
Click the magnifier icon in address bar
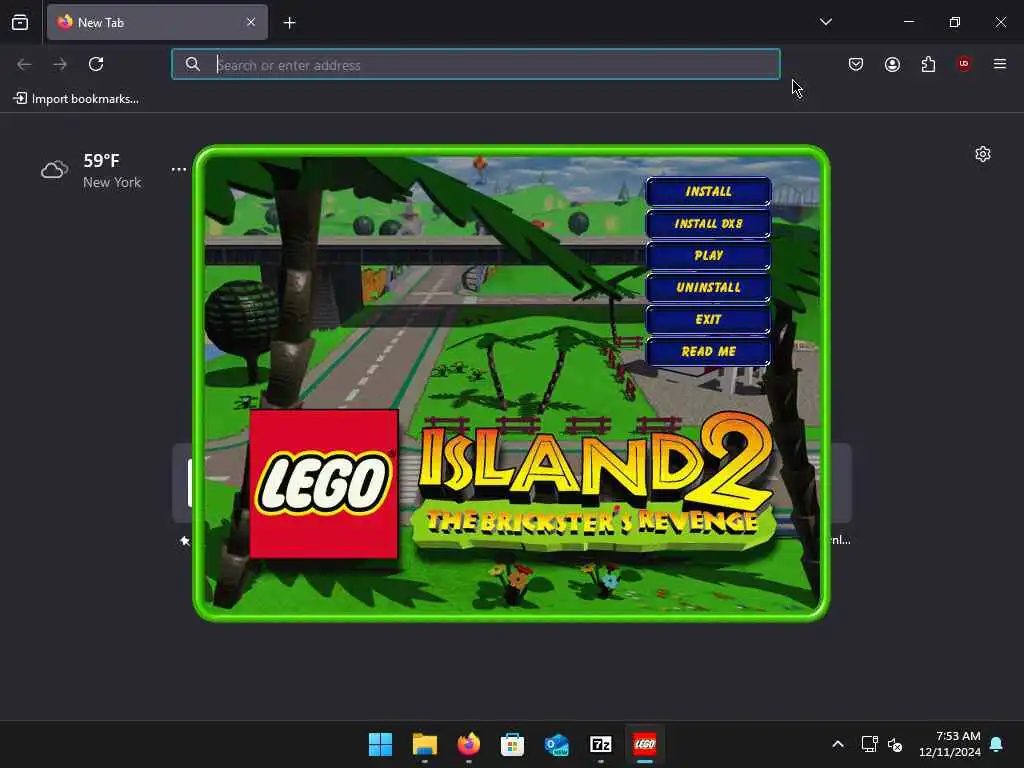192,64
